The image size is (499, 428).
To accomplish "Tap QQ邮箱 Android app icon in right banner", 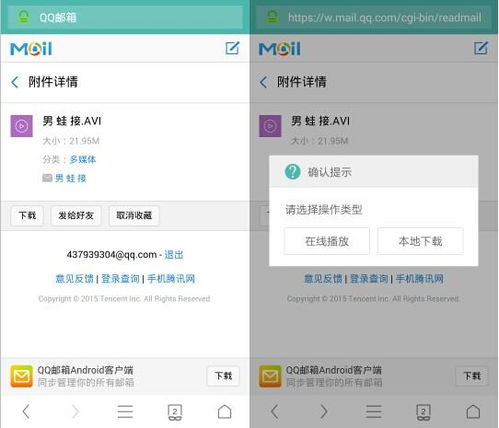I will point(270,376).
